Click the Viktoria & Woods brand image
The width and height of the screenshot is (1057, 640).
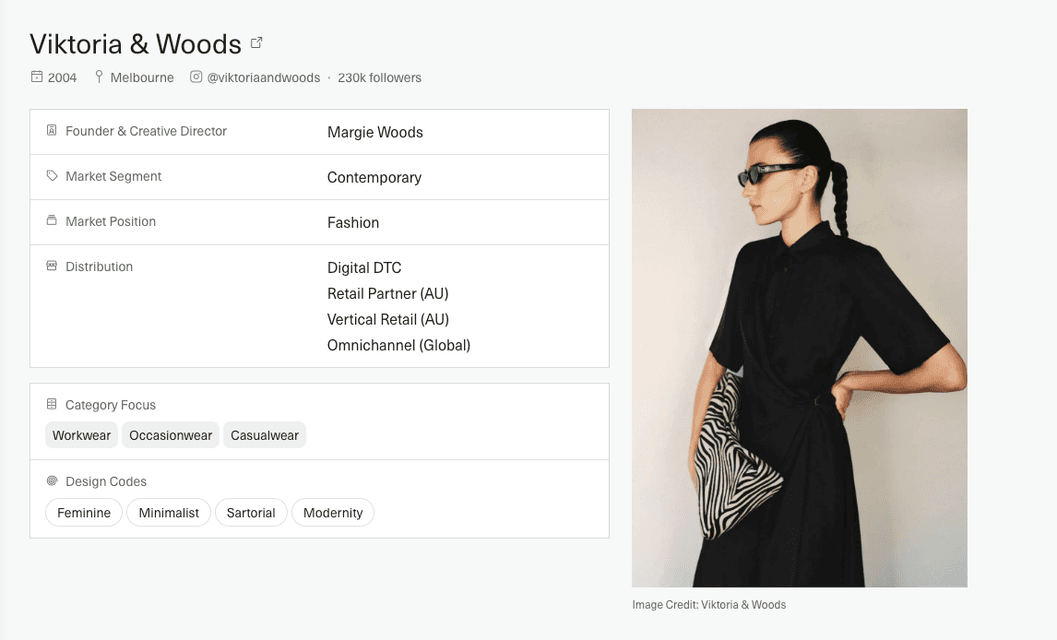(x=799, y=347)
